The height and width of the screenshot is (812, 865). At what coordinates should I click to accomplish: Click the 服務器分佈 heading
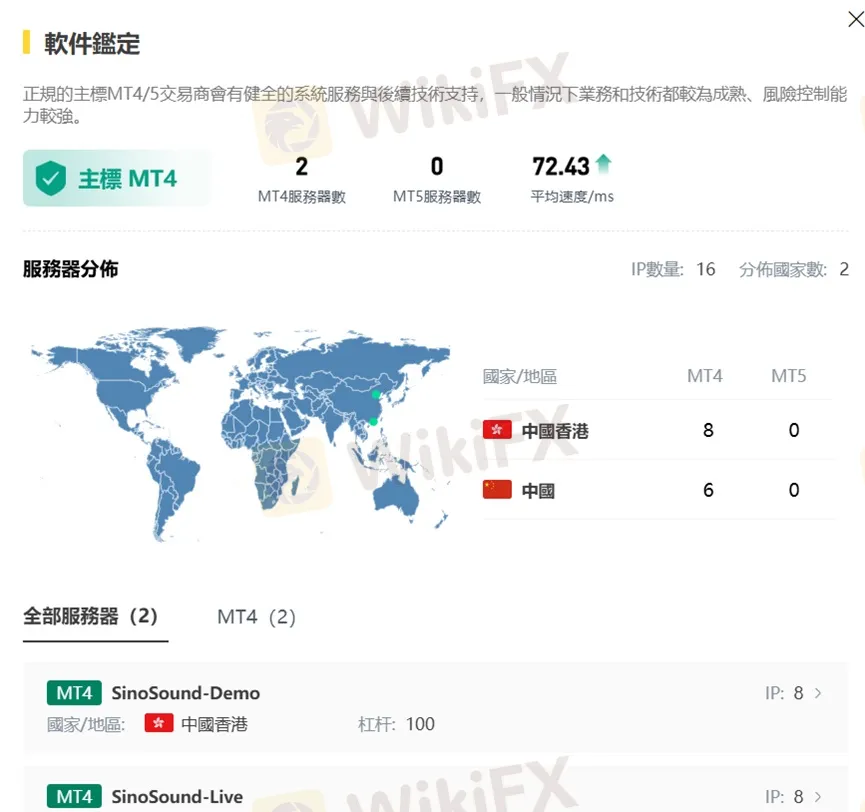[x=71, y=269]
